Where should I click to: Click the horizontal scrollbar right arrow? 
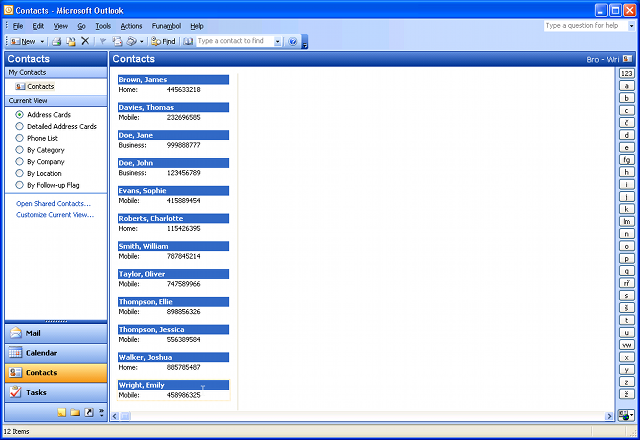click(x=609, y=416)
